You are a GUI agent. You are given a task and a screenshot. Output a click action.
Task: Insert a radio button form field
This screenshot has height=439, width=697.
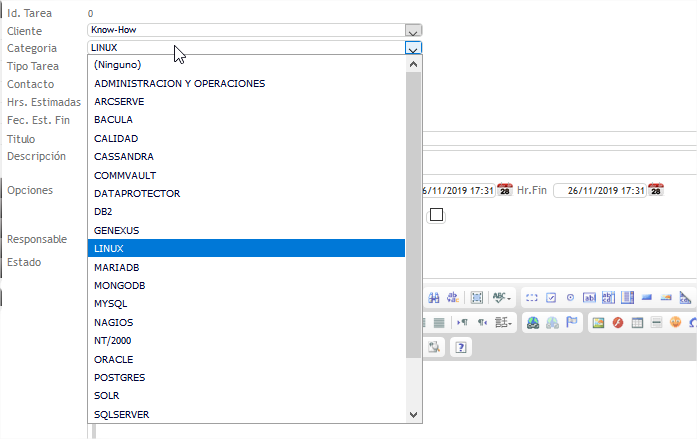coord(570,298)
